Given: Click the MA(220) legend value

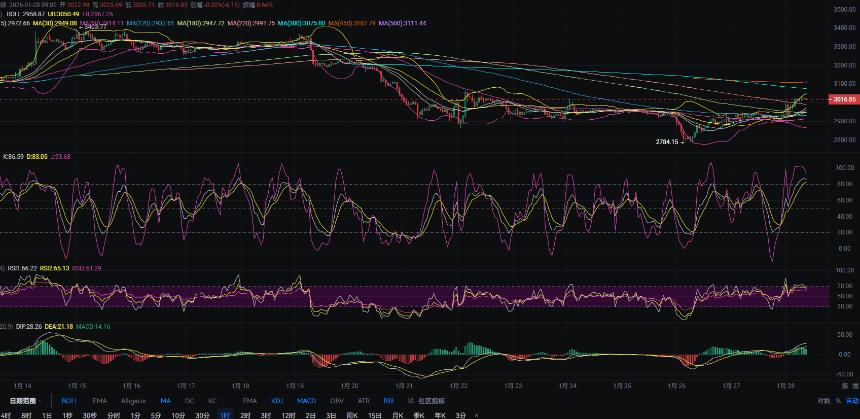Looking at the screenshot, I should coord(251,24).
